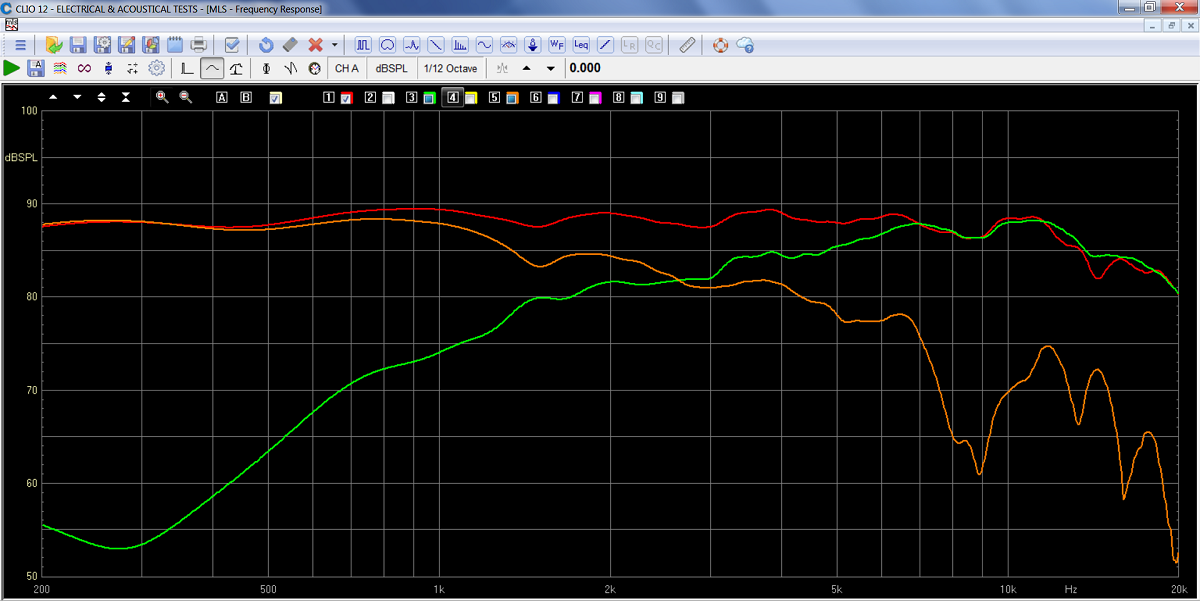Open the hamburger main menu icon
This screenshot has width=1200, height=601.
(x=20, y=45)
